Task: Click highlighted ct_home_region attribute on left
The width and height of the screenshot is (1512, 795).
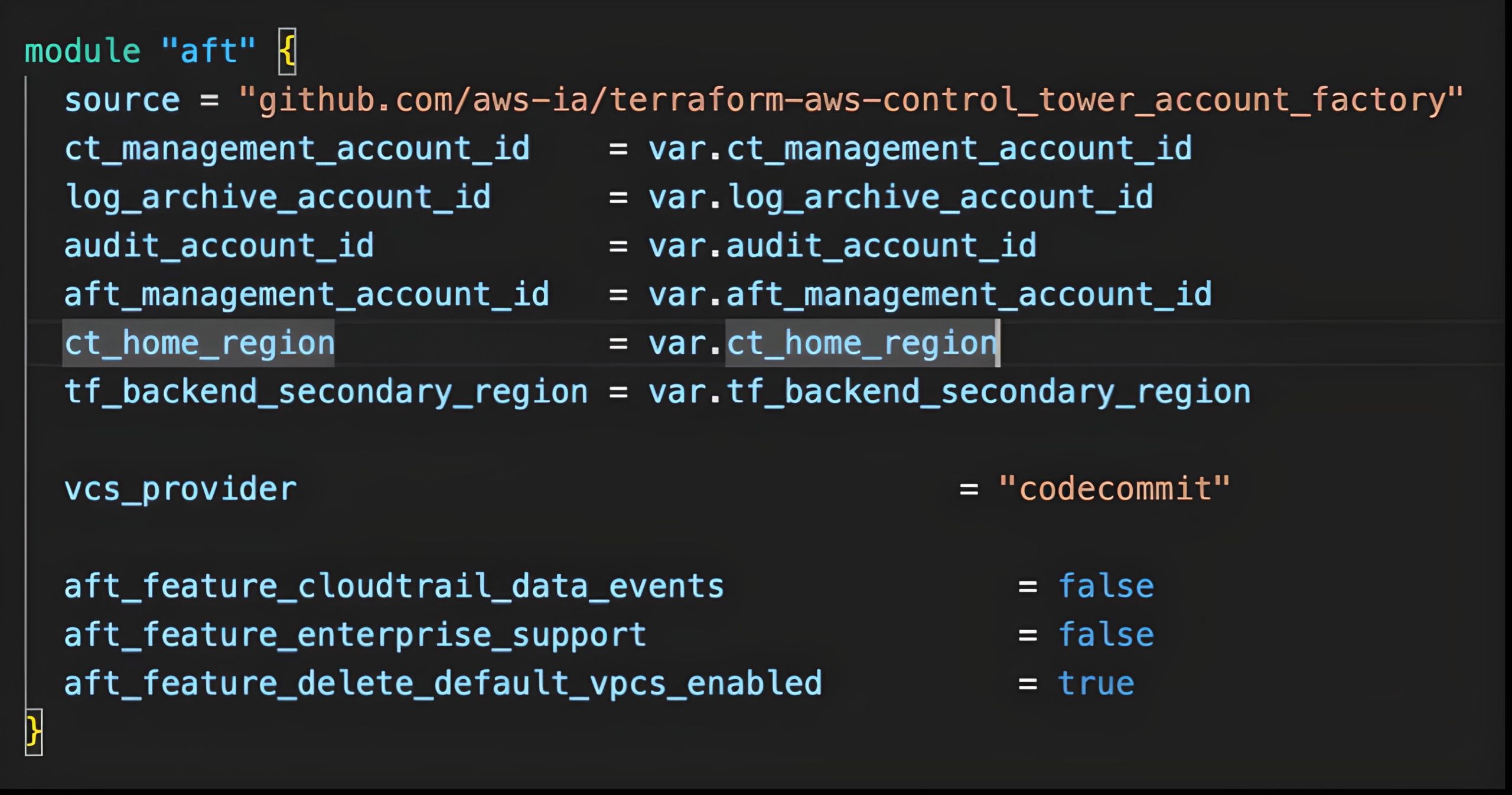Action: click(x=199, y=344)
